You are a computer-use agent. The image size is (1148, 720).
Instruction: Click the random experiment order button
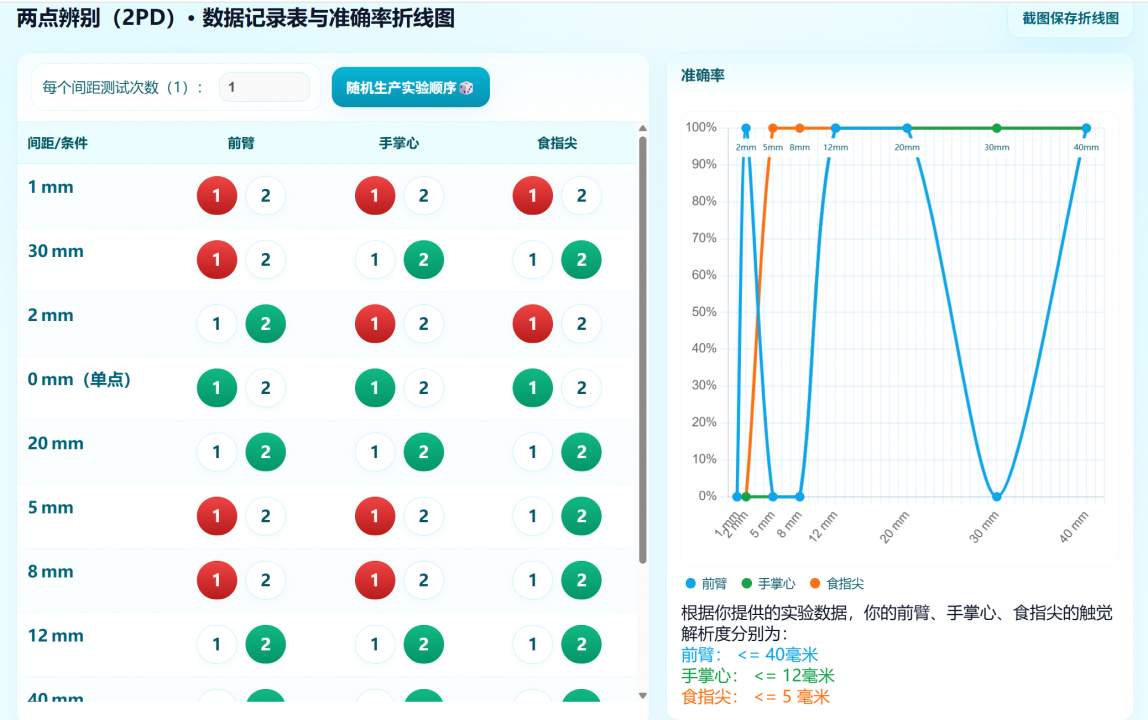tap(410, 88)
